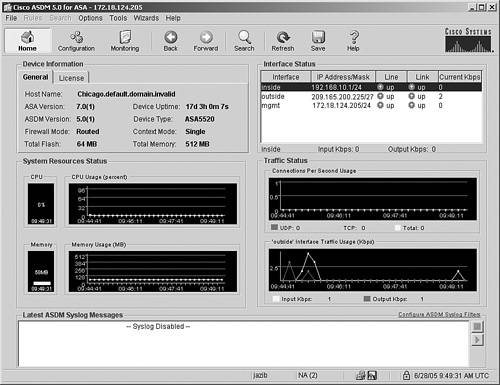
Task: Click the syslog stop button icon
Action: (x=477, y=326)
